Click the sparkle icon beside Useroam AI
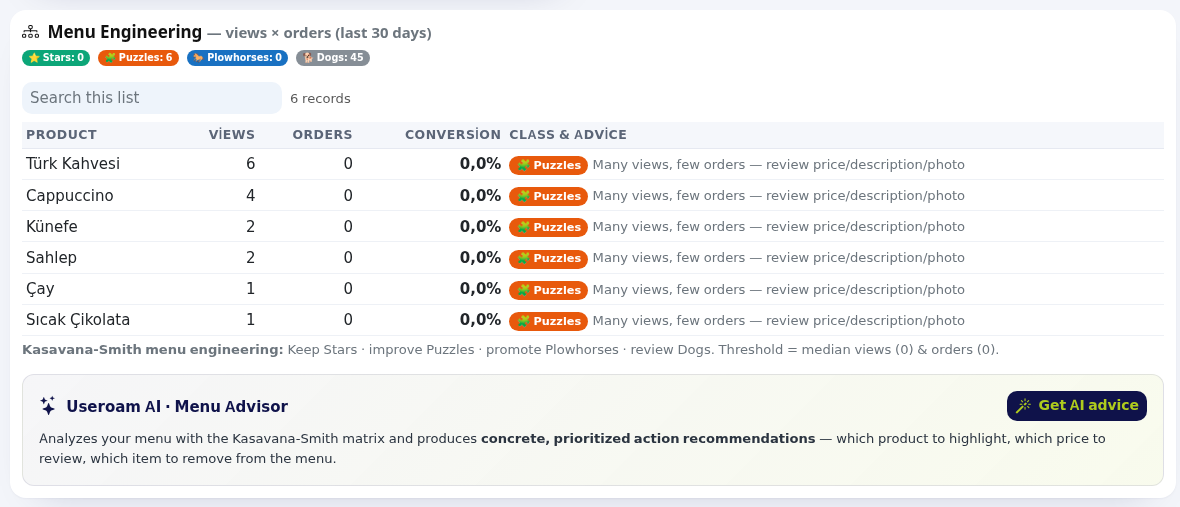The image size is (1180, 507). 47,406
